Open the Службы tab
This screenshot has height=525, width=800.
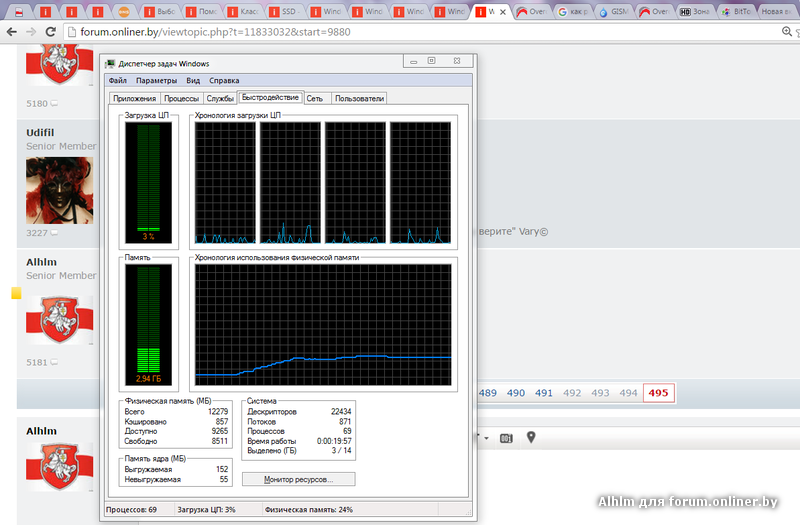(x=220, y=98)
